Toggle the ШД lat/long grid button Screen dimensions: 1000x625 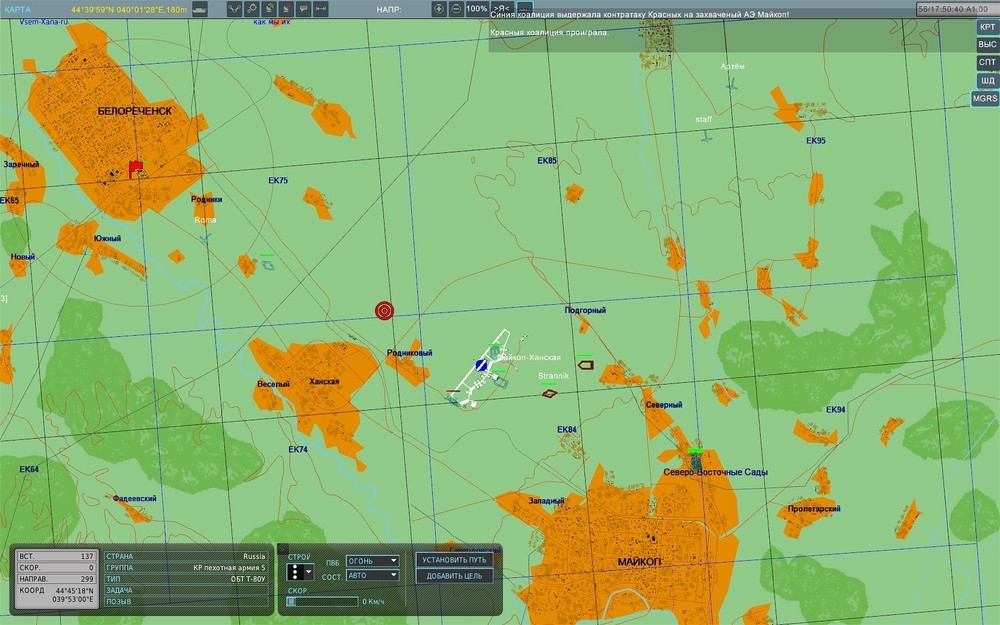[987, 80]
